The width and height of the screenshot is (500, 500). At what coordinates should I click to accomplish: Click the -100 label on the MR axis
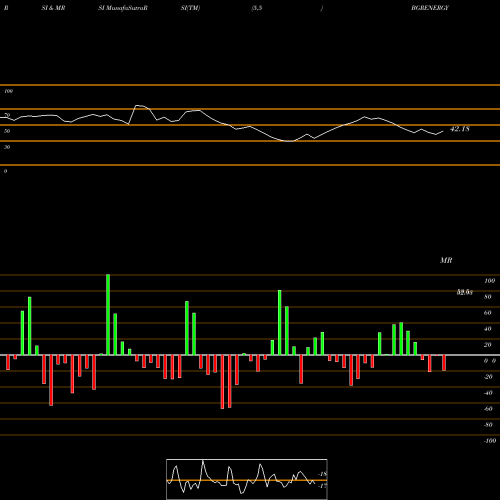click(x=490, y=441)
